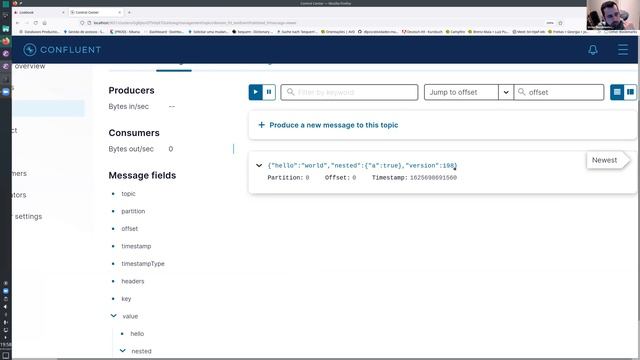Close the Control Center browser tab
Viewport: 640px width, 360px height.
120,12
